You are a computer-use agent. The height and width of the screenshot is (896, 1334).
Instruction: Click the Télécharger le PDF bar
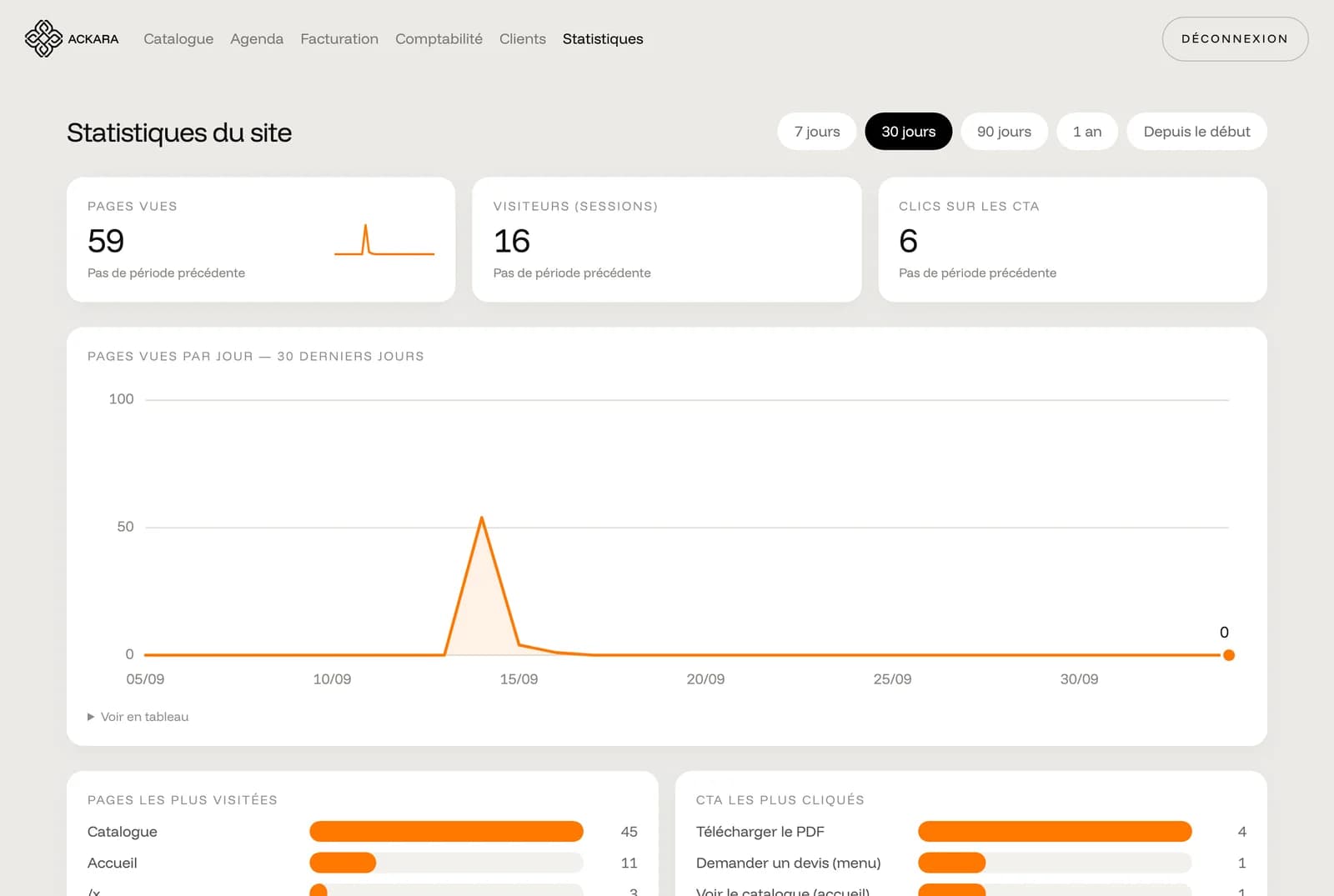point(1055,832)
